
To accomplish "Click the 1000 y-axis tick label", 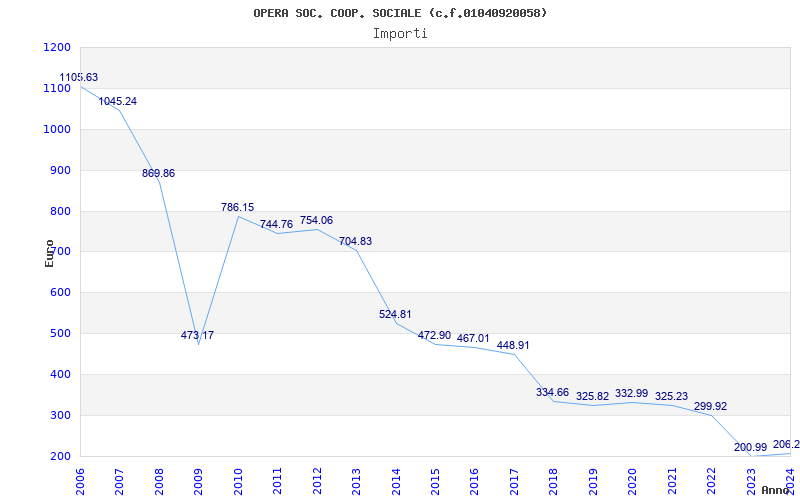I will [57, 129].
